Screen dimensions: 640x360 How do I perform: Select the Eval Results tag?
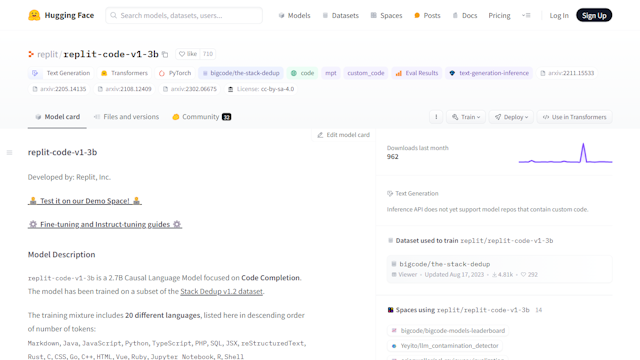(417, 73)
